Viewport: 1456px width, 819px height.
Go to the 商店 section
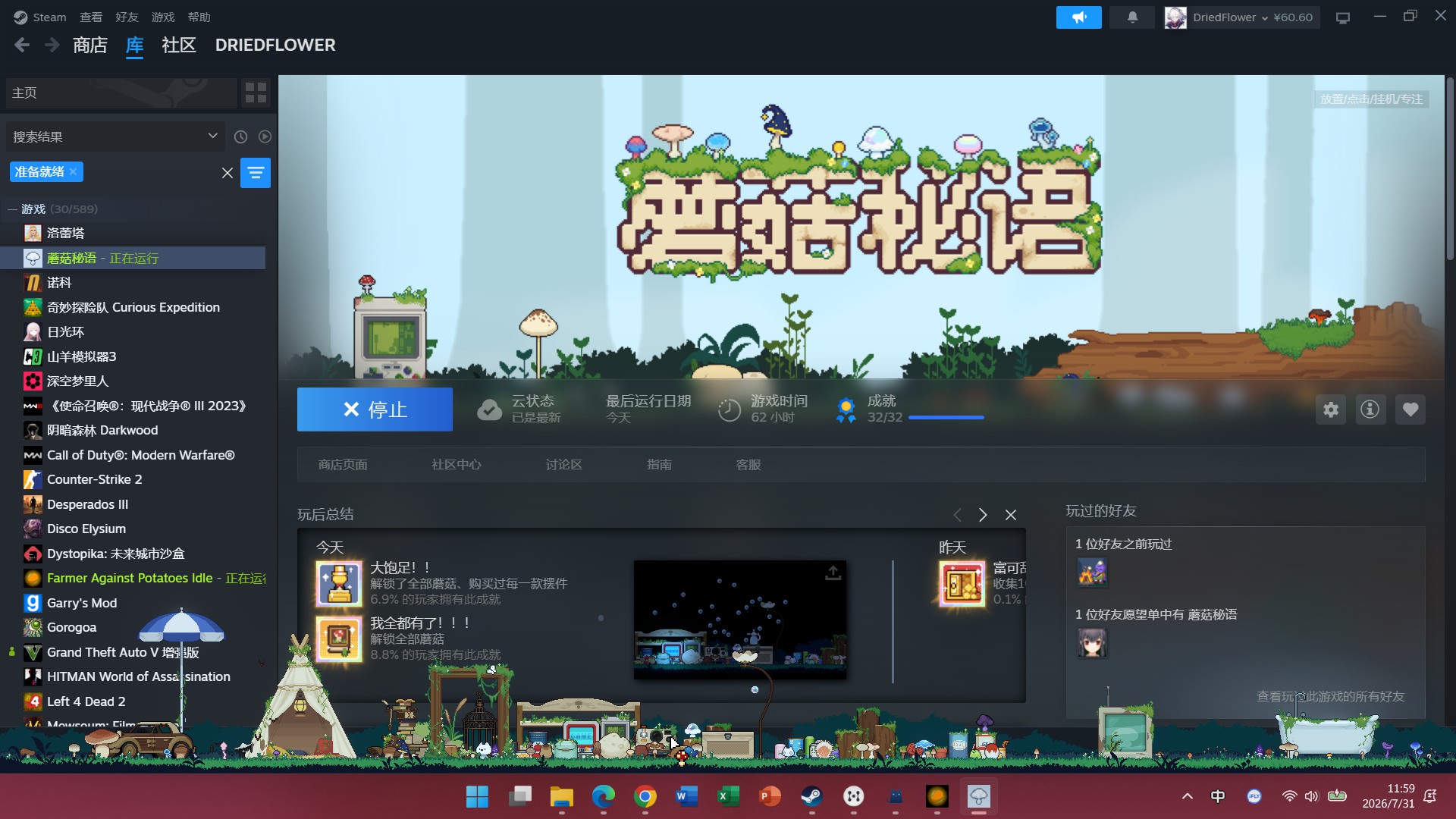tap(90, 45)
